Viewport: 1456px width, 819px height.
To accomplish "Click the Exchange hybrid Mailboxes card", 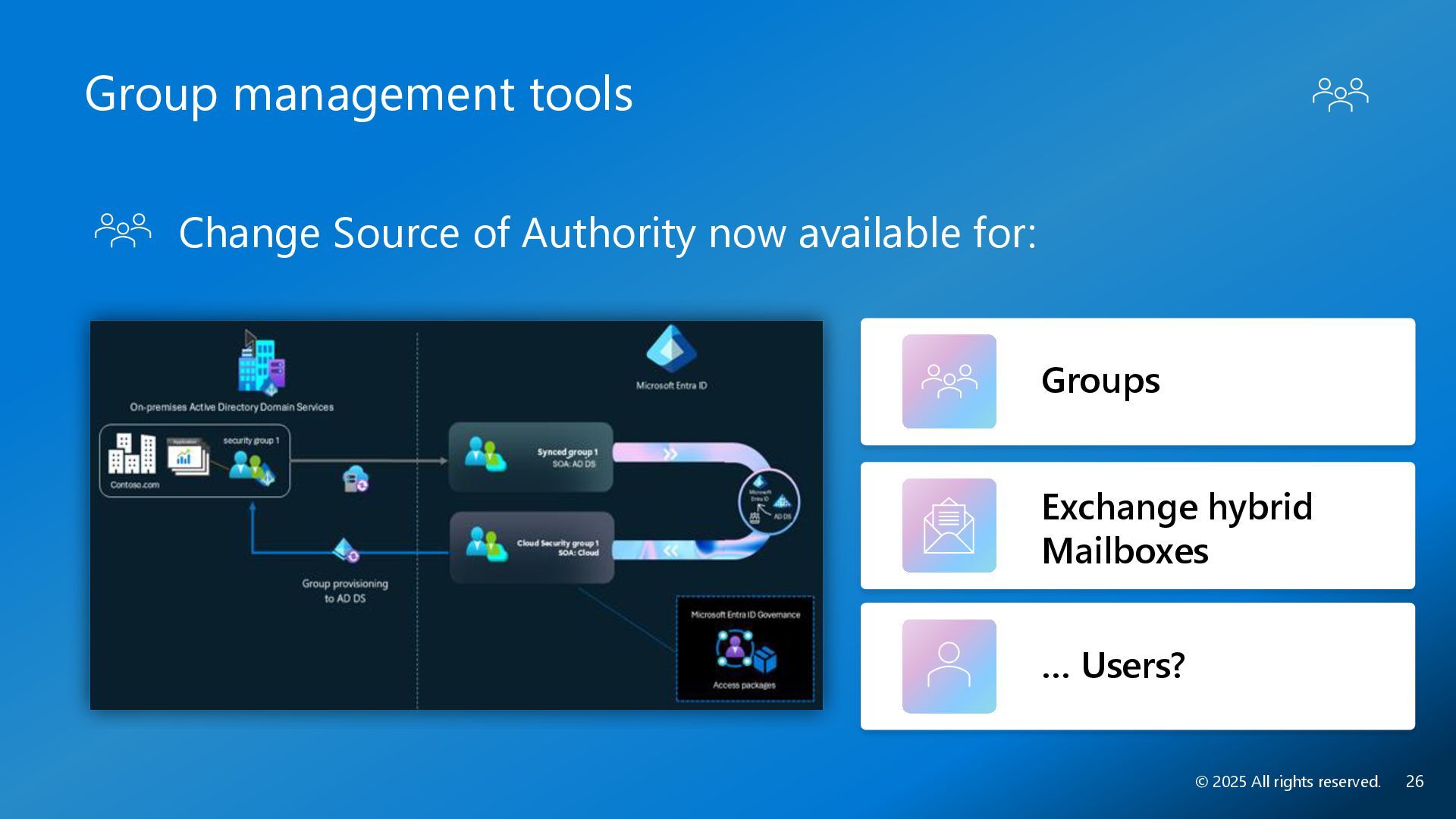I will tap(1137, 526).
